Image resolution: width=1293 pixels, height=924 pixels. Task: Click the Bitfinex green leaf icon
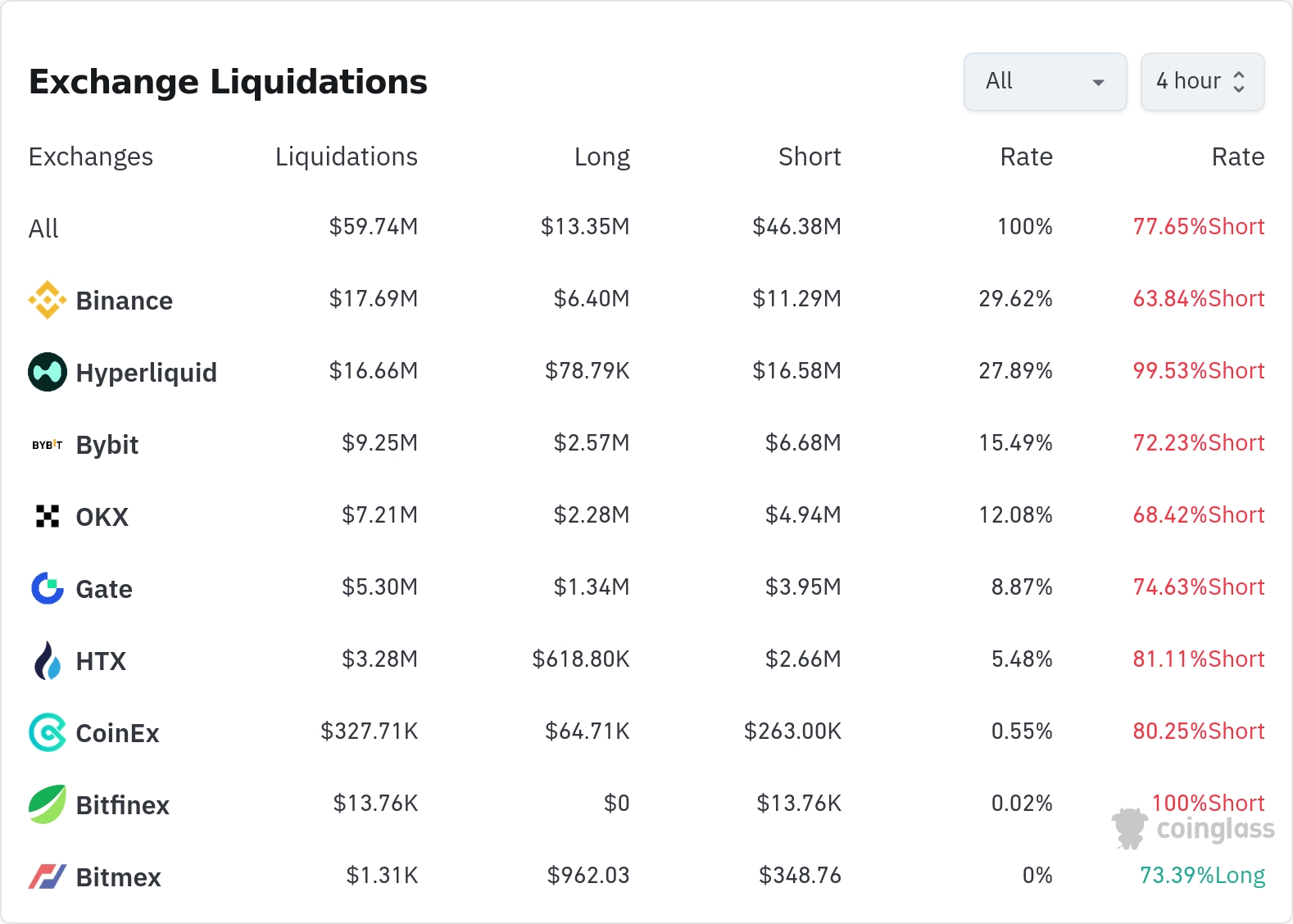point(48,804)
